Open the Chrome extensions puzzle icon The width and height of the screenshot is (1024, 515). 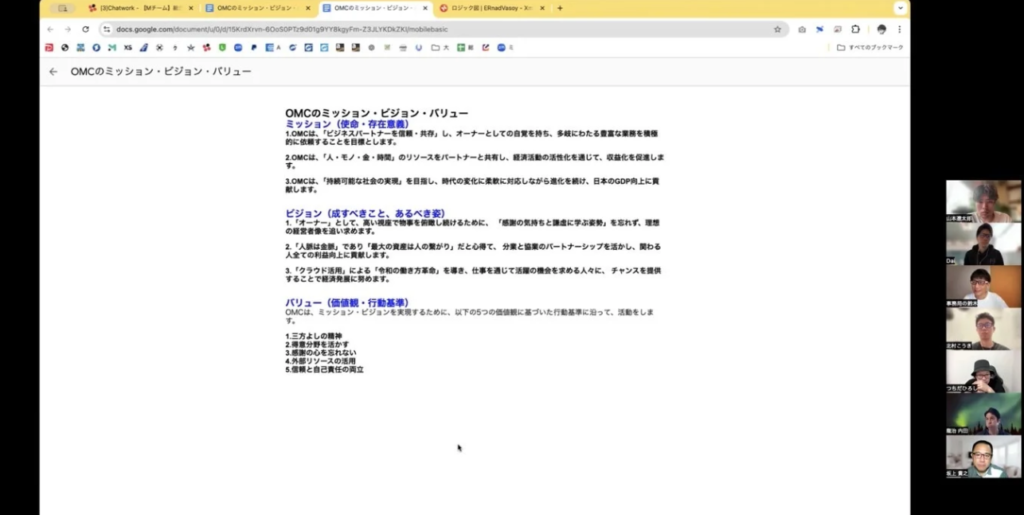point(855,29)
